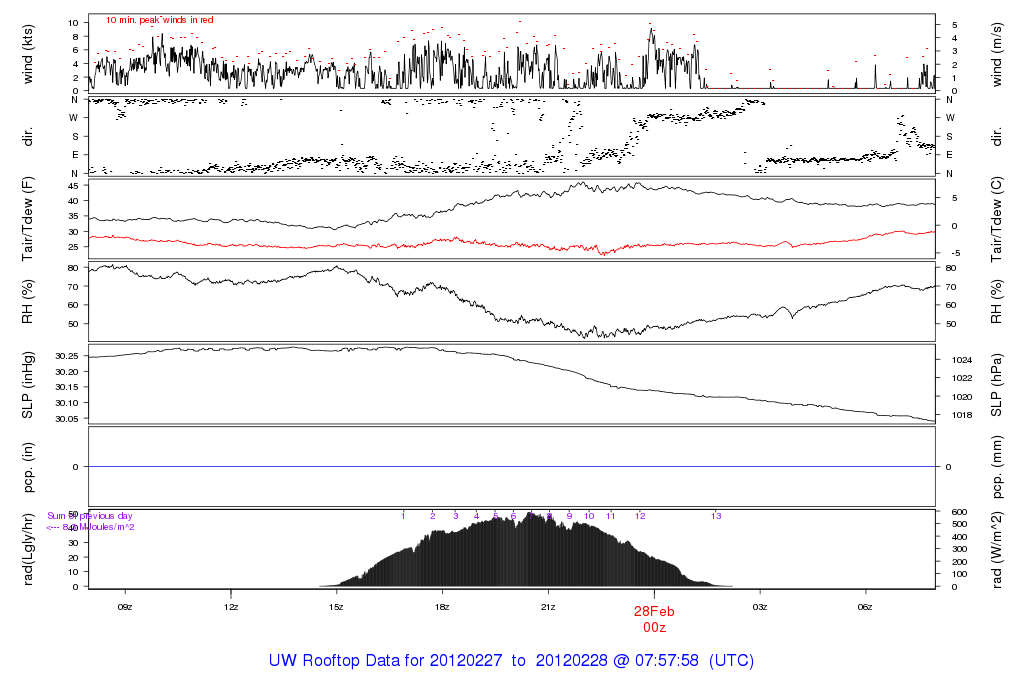Click the purple hour marker 1 in radiation panel

point(403,516)
